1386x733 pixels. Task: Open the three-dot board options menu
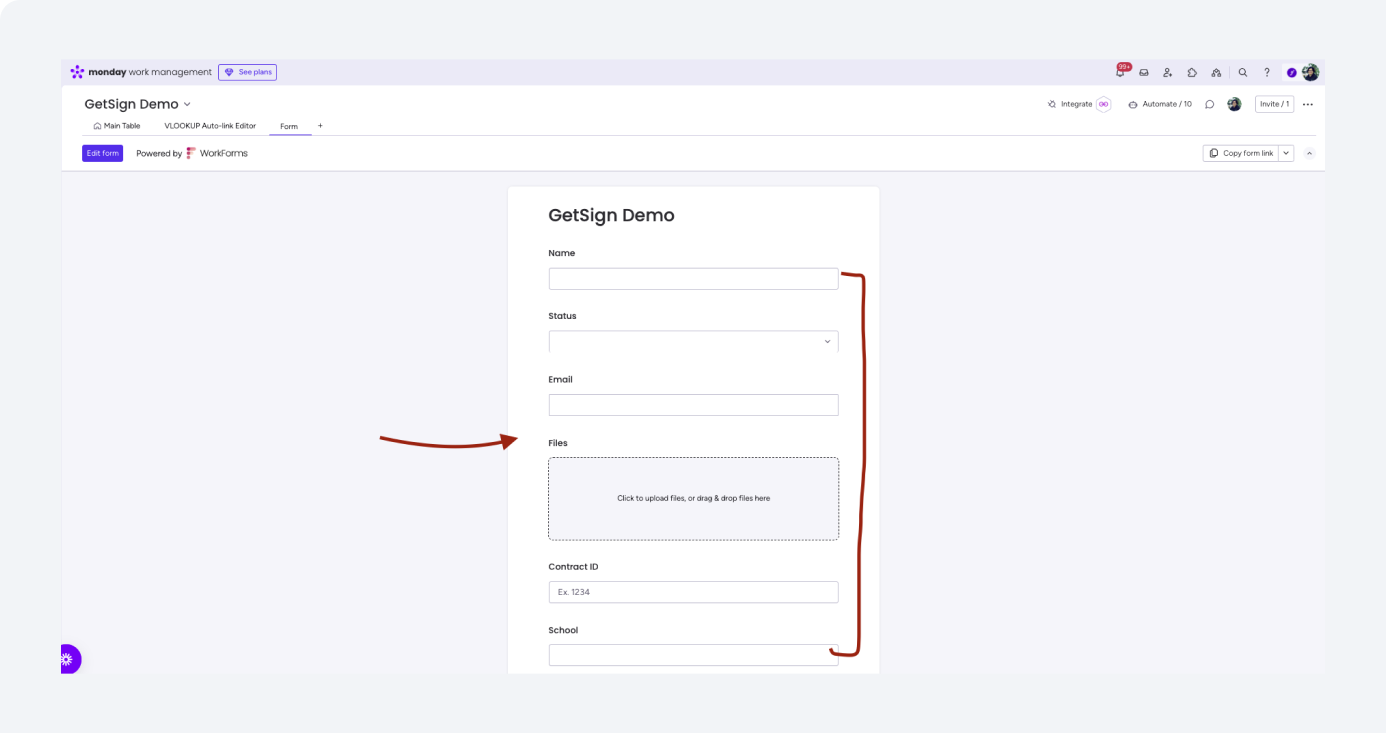pos(1308,104)
